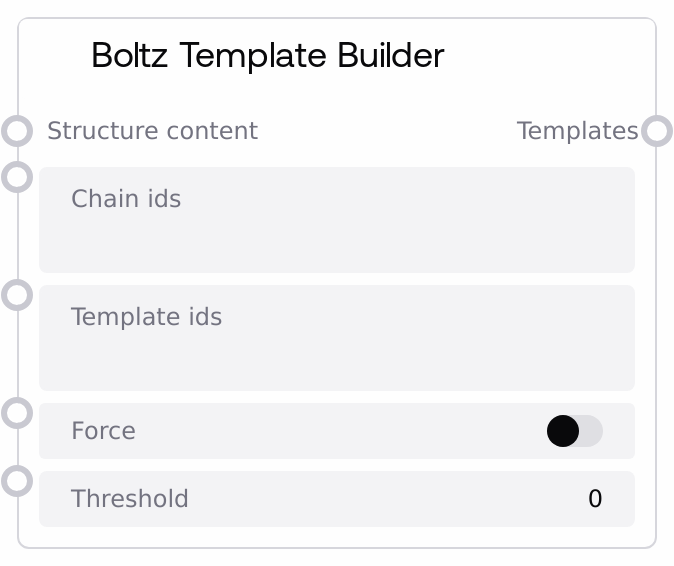Focus the Chain ids text area
The height and width of the screenshot is (566, 674).
[336, 235]
